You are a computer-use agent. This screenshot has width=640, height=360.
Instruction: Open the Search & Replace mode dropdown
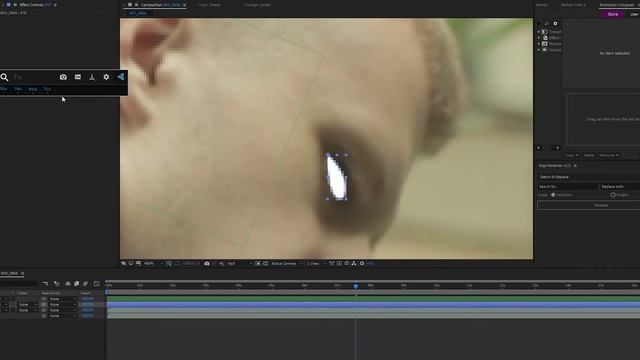click(589, 177)
